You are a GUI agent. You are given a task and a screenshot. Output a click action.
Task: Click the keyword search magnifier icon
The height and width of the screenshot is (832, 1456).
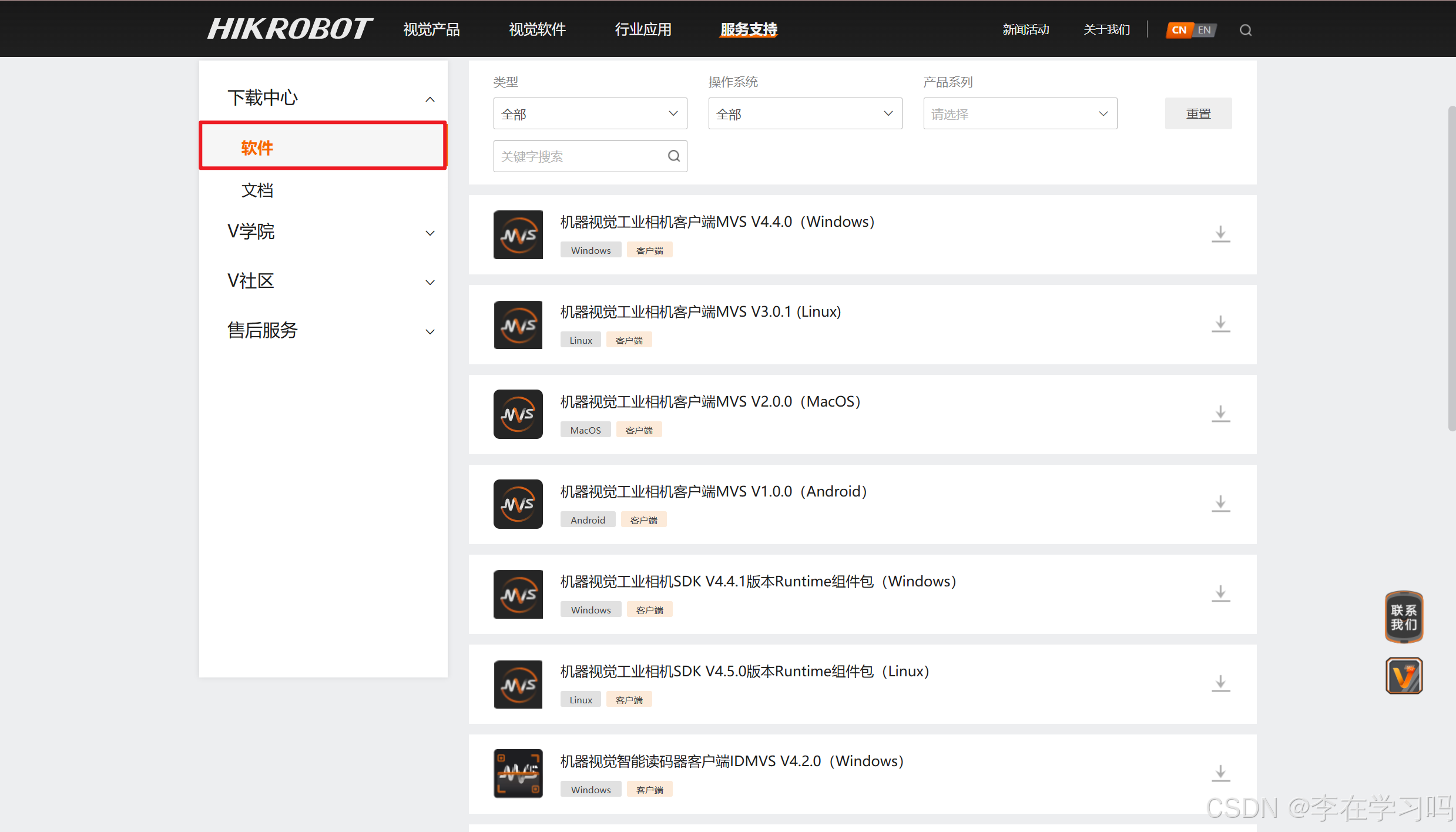point(674,156)
